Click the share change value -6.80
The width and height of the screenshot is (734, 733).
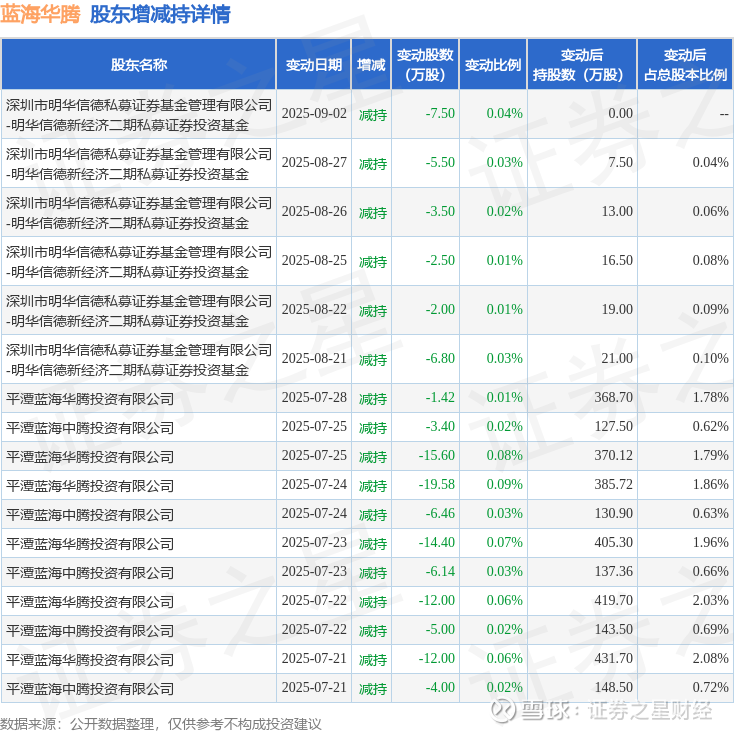click(440, 359)
